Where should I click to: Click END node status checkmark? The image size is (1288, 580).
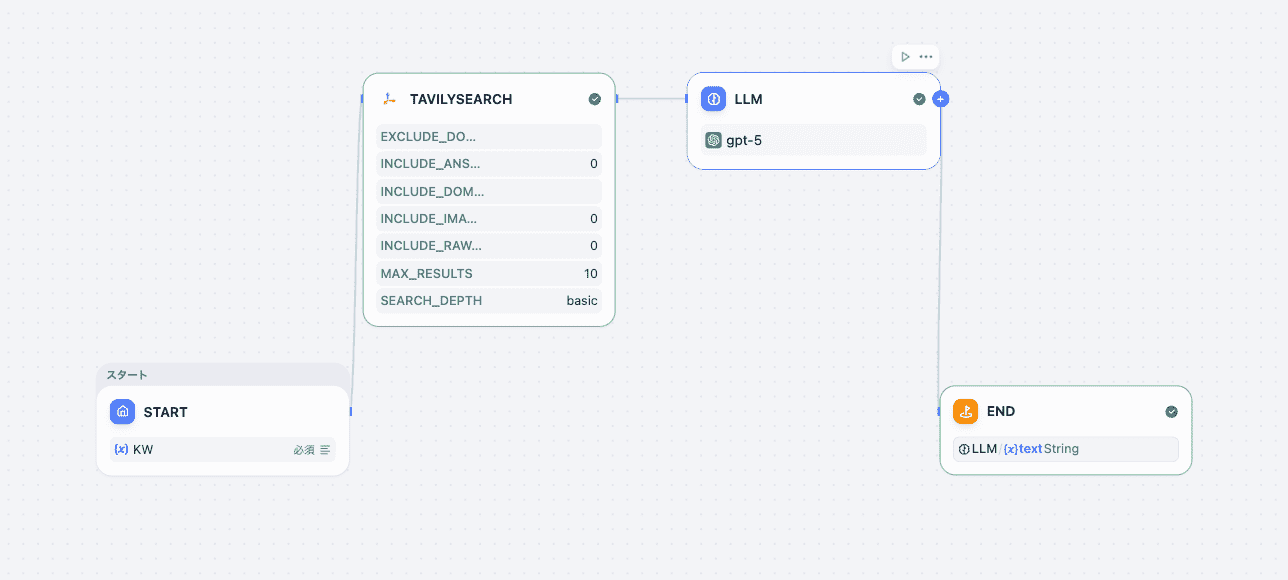(x=1171, y=411)
